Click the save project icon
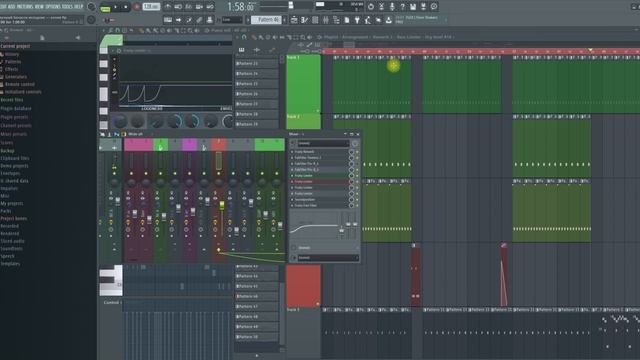640x360 pixels. tap(413, 7)
